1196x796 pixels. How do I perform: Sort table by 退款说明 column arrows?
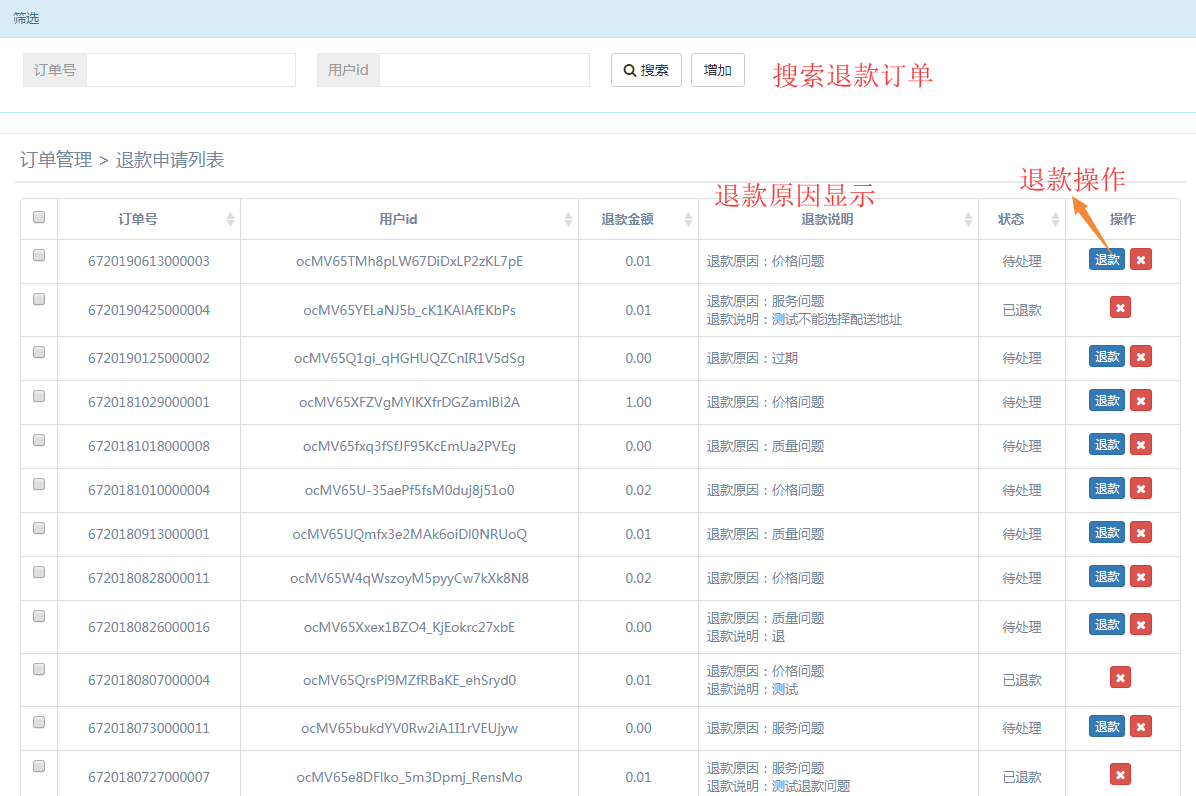968,220
